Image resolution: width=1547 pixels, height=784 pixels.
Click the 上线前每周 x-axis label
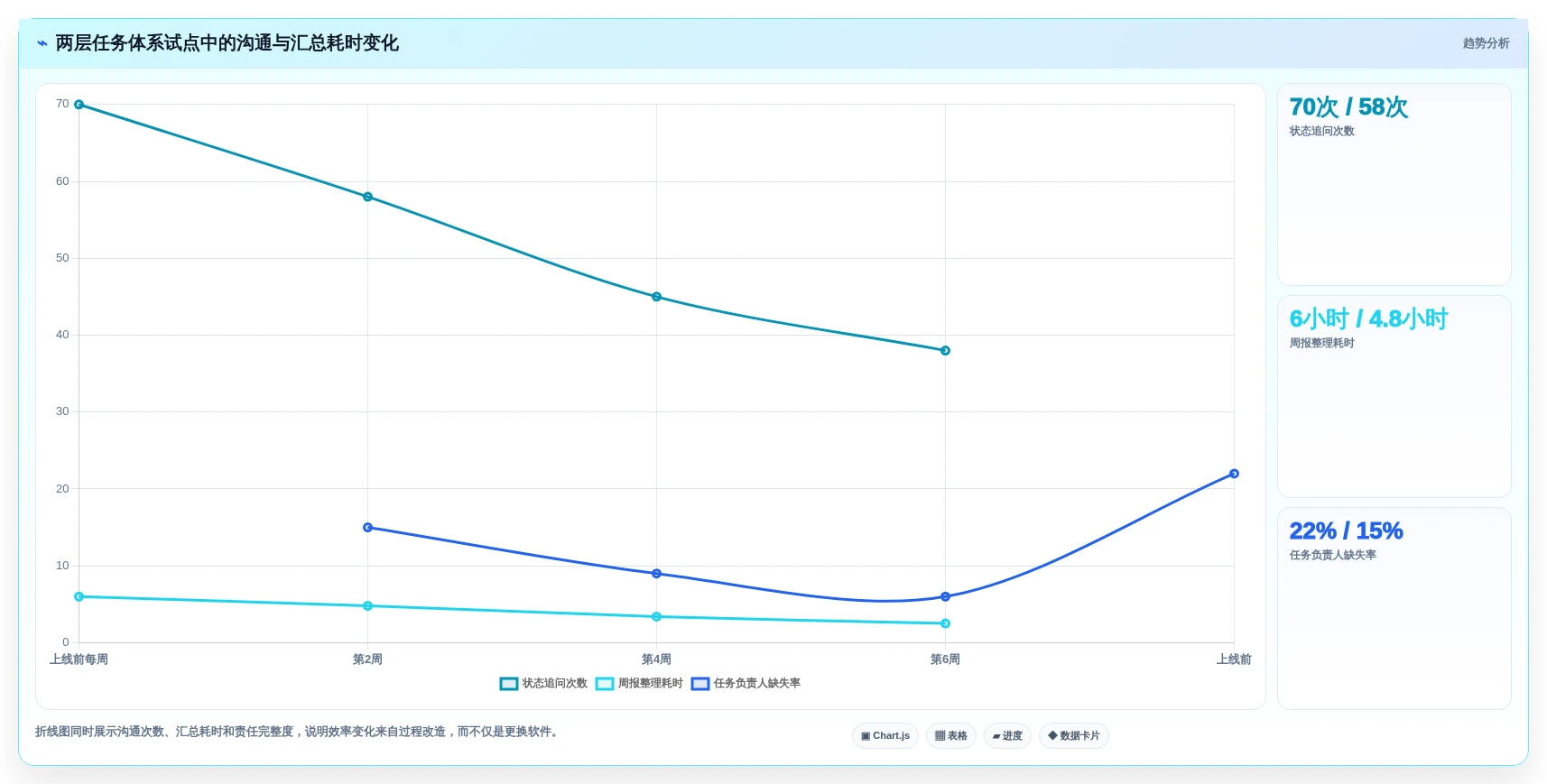79,659
